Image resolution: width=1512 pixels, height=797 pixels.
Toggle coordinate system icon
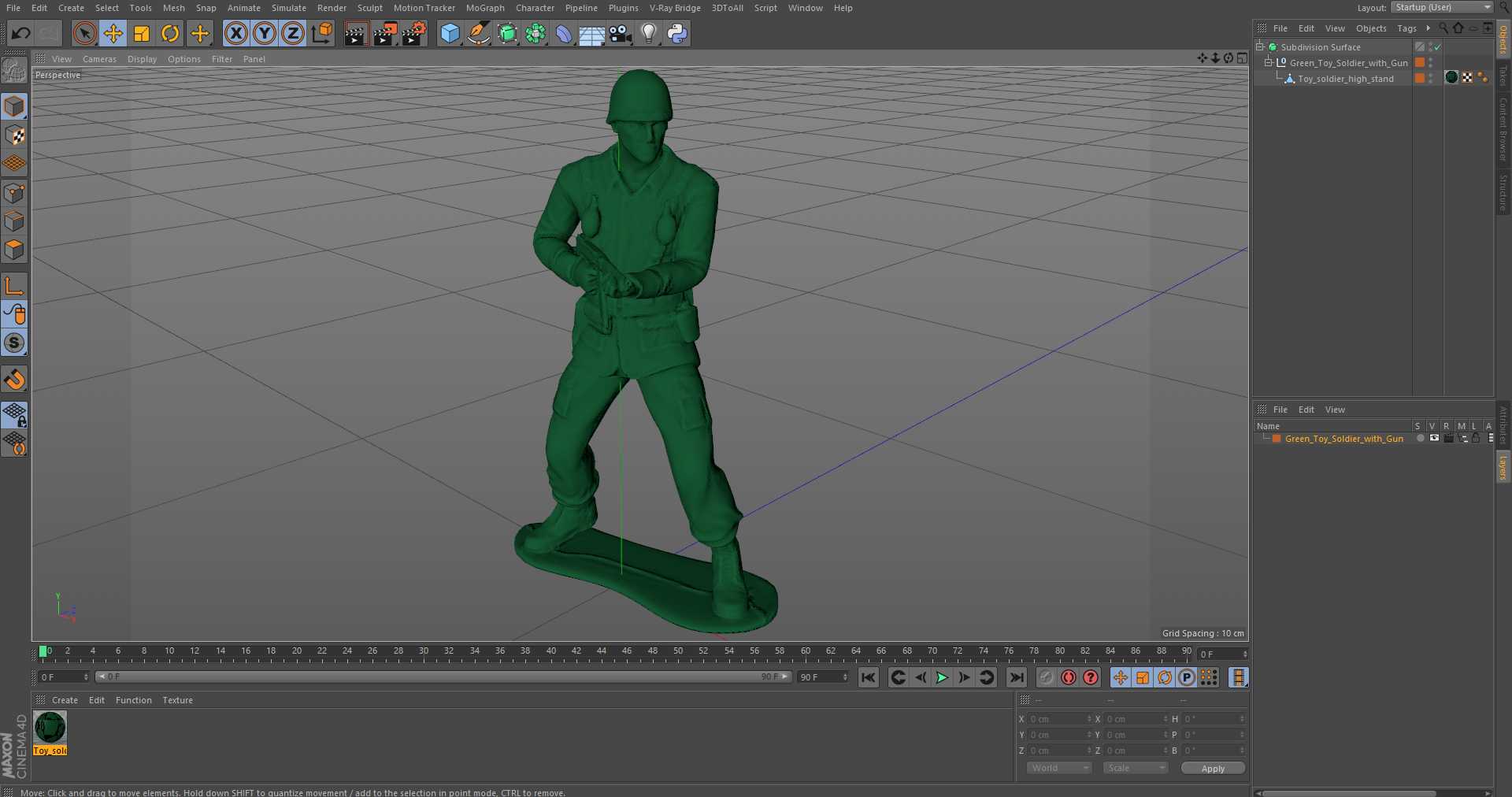point(322,33)
